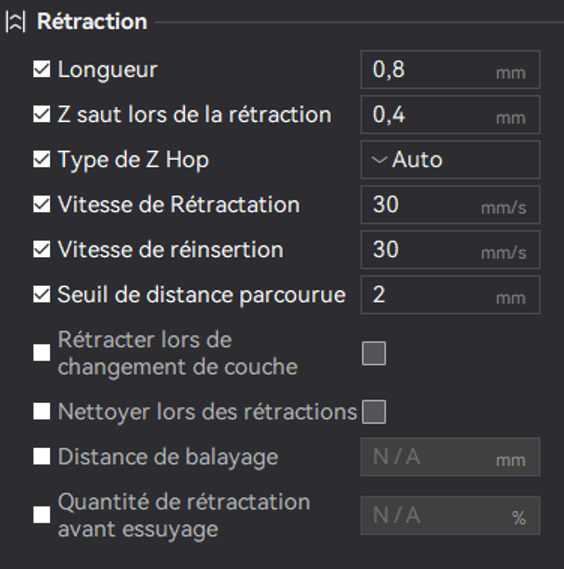Click the Distance de balayage label
The height and width of the screenshot is (569, 564).
click(x=168, y=457)
